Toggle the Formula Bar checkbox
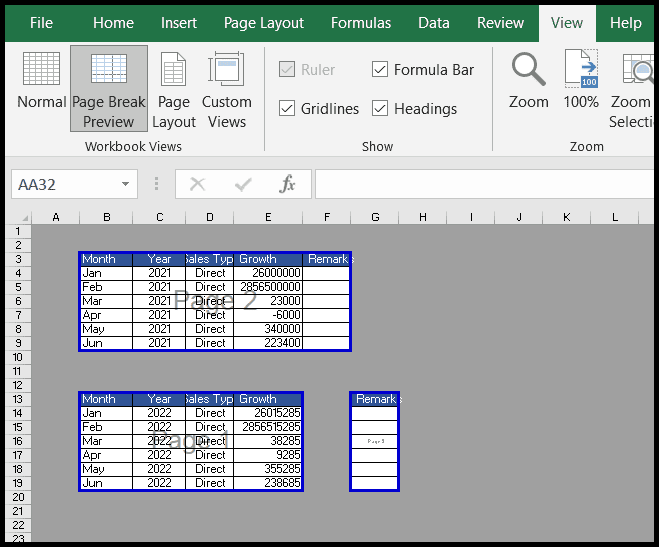Viewport: 659px width, 547px height. (x=380, y=69)
